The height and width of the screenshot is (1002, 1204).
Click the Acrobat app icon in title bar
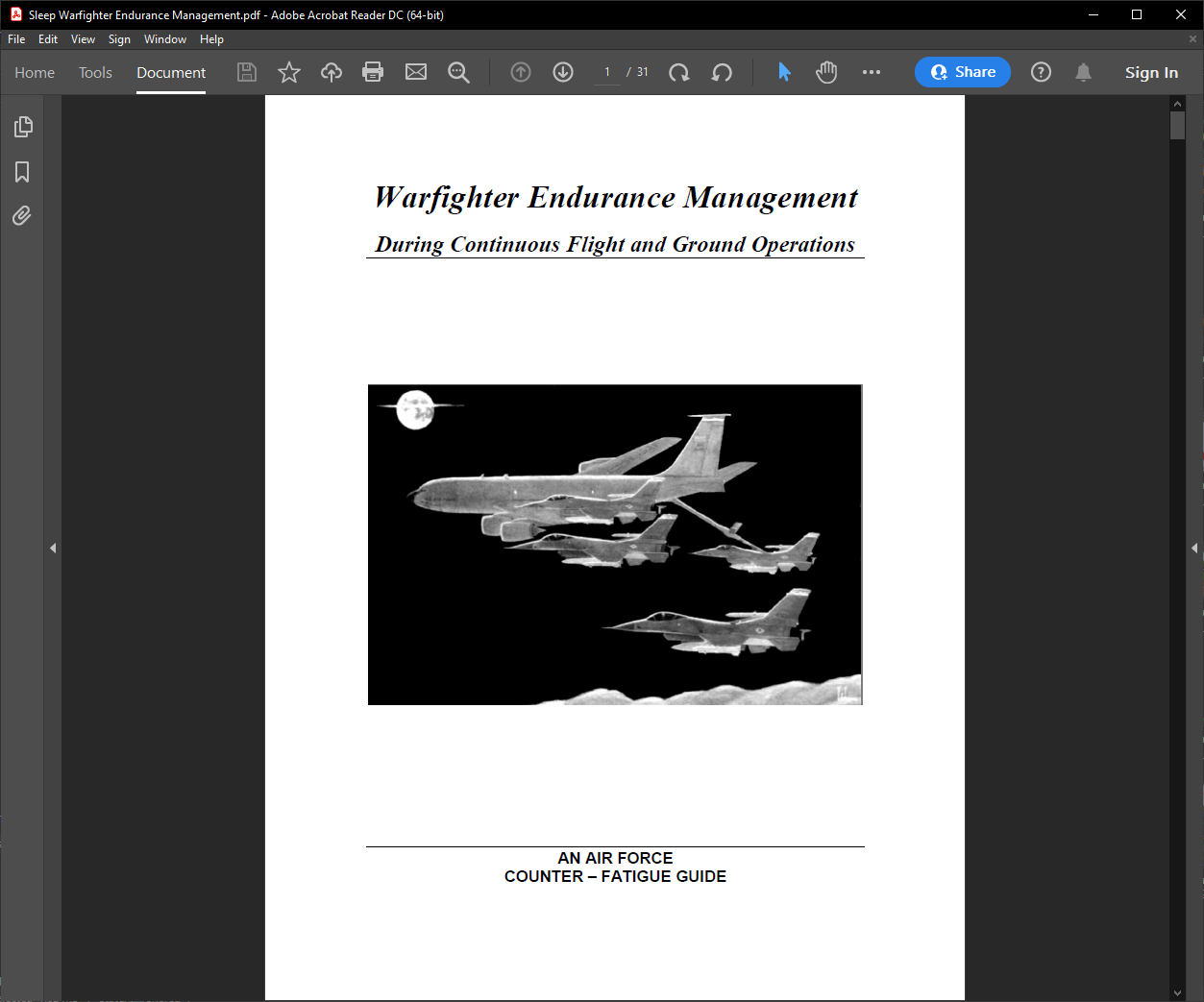[x=15, y=14]
